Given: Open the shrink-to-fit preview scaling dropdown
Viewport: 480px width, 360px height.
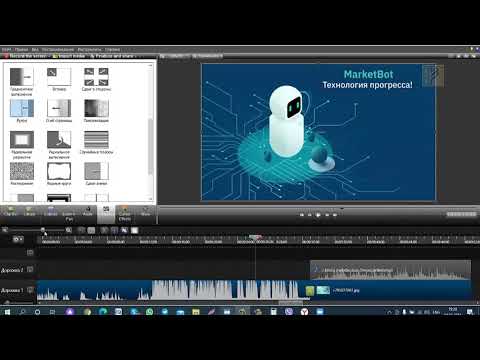Looking at the screenshot, I should point(207,56).
